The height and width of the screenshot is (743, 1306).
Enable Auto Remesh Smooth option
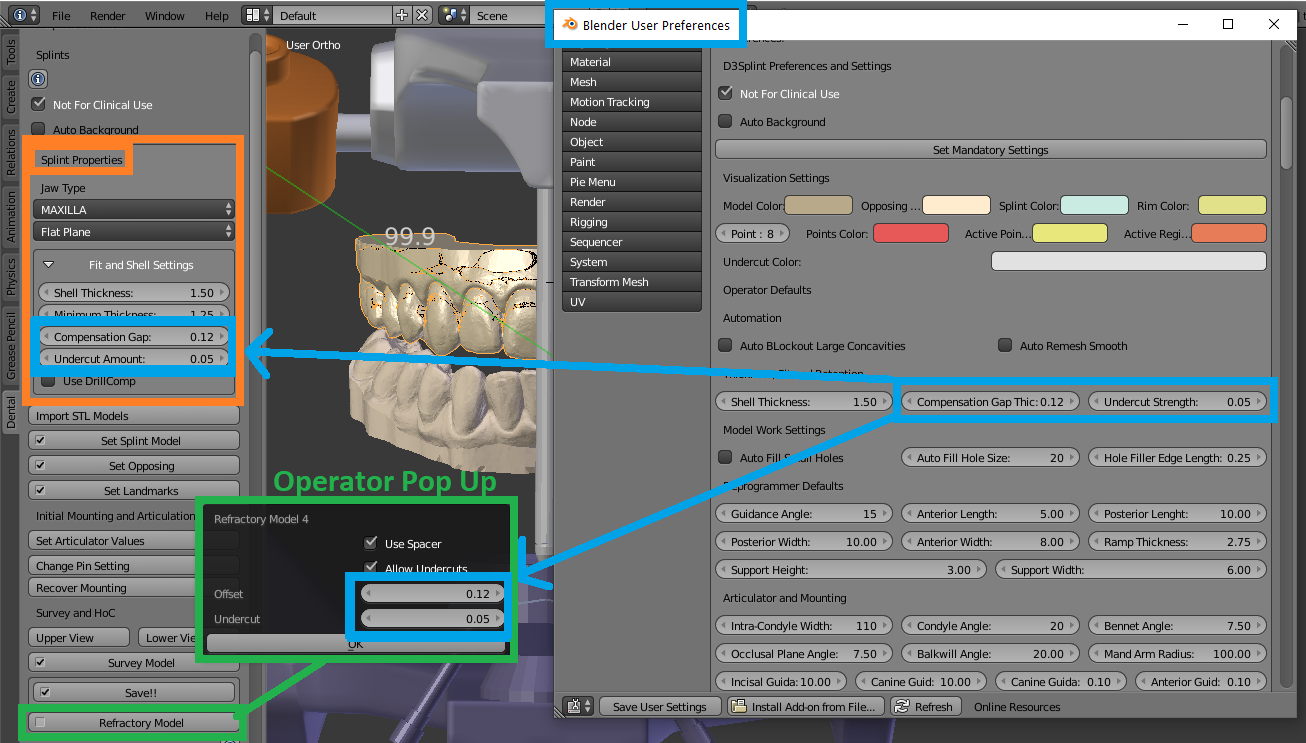pyautogui.click(x=1006, y=345)
